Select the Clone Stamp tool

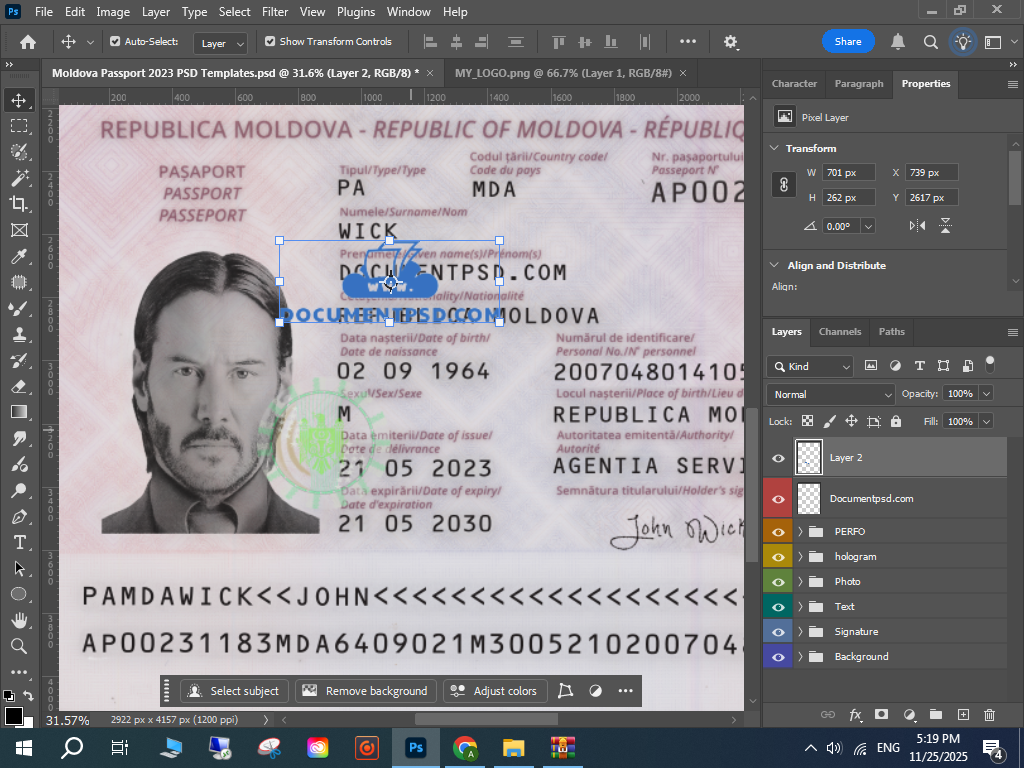point(18,334)
